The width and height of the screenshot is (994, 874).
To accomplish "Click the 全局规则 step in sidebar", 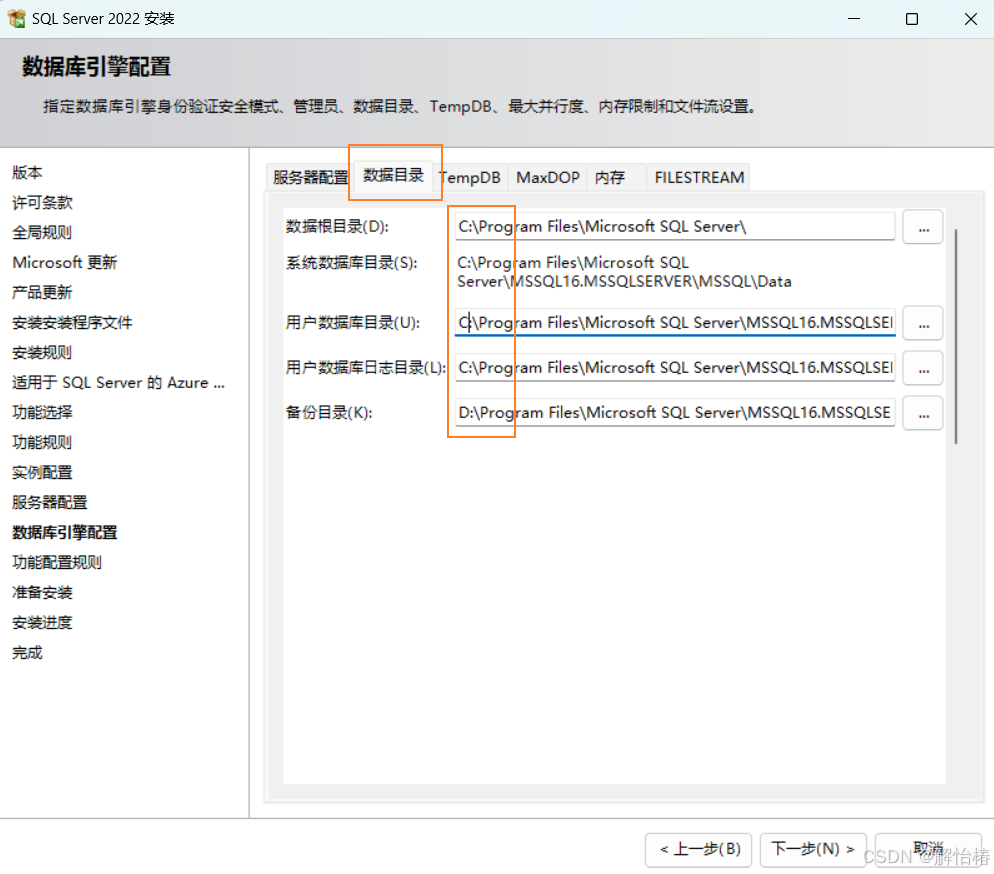I will click(42, 233).
